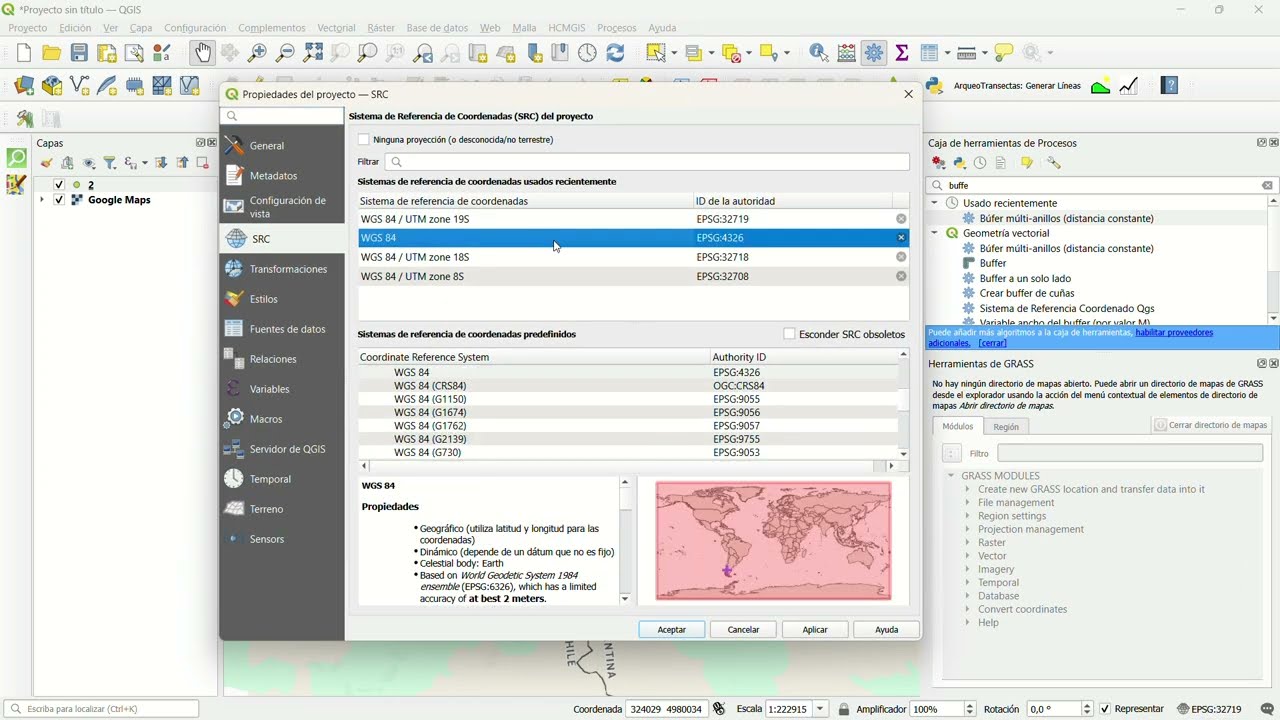
Task: Click the Zoom Full extent icon
Action: (x=313, y=53)
